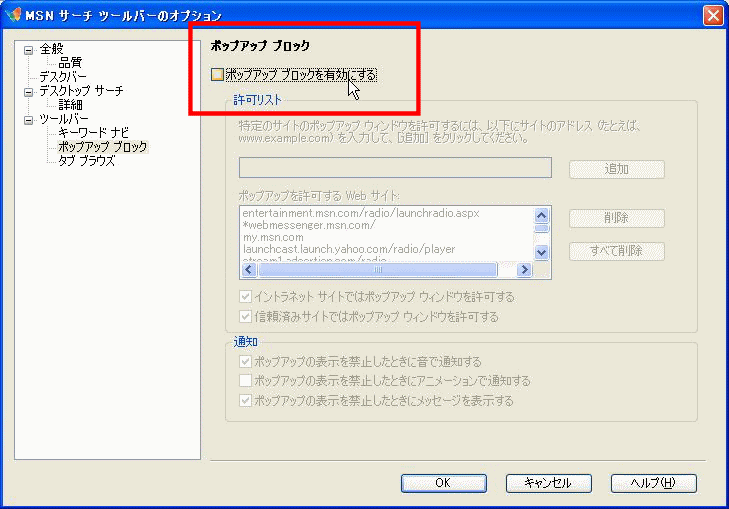Click the site address input field
The width and height of the screenshot is (729, 509).
395,168
